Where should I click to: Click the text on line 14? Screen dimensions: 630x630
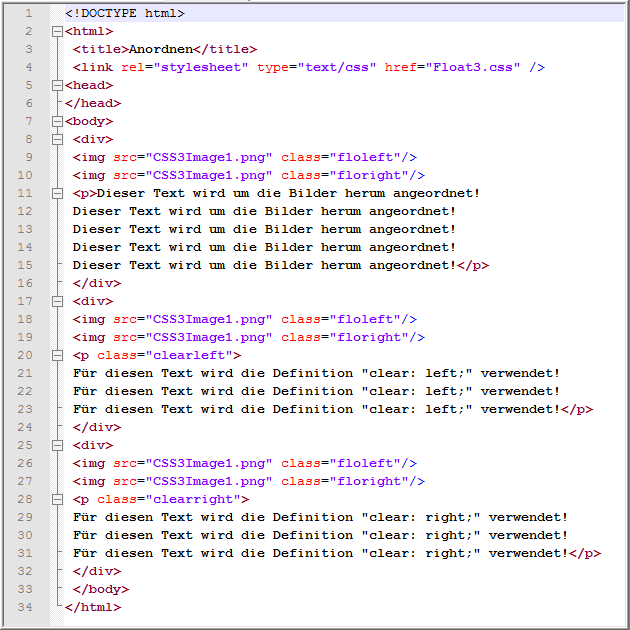[x=264, y=247]
